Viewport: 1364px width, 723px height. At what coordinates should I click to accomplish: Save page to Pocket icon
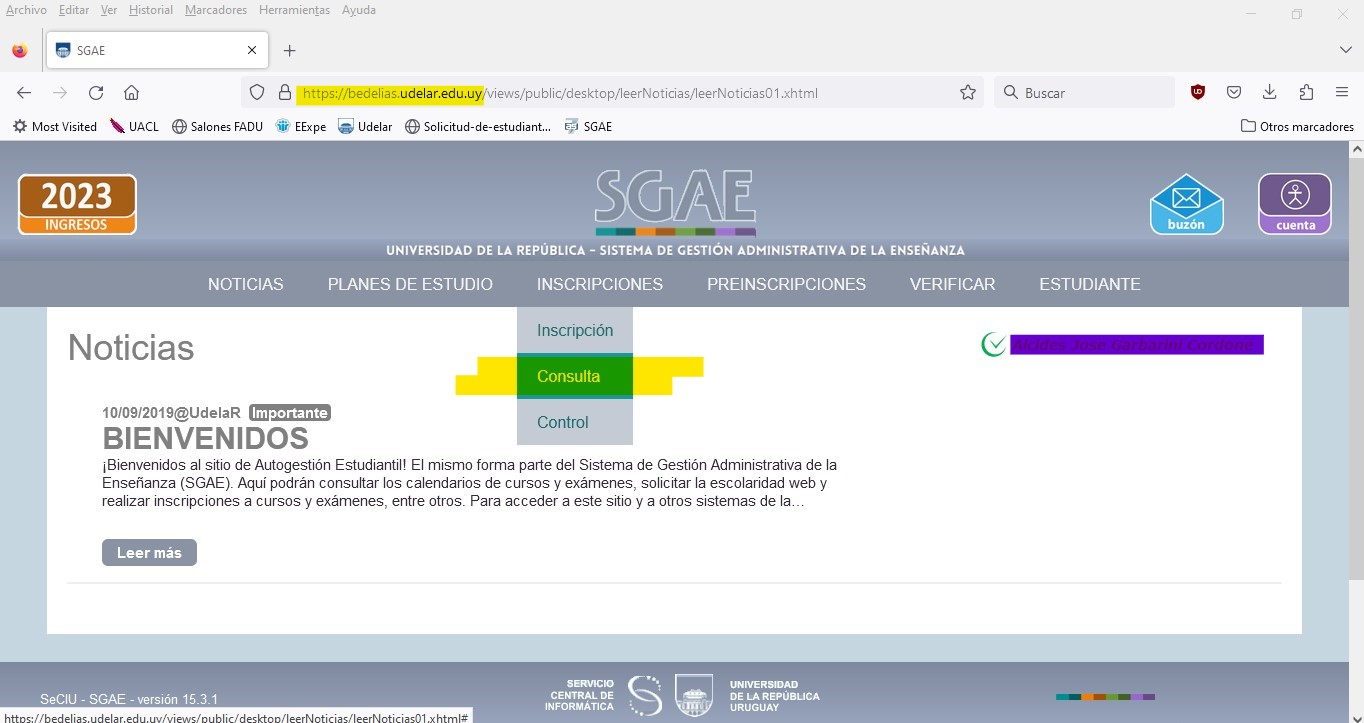pos(1234,92)
